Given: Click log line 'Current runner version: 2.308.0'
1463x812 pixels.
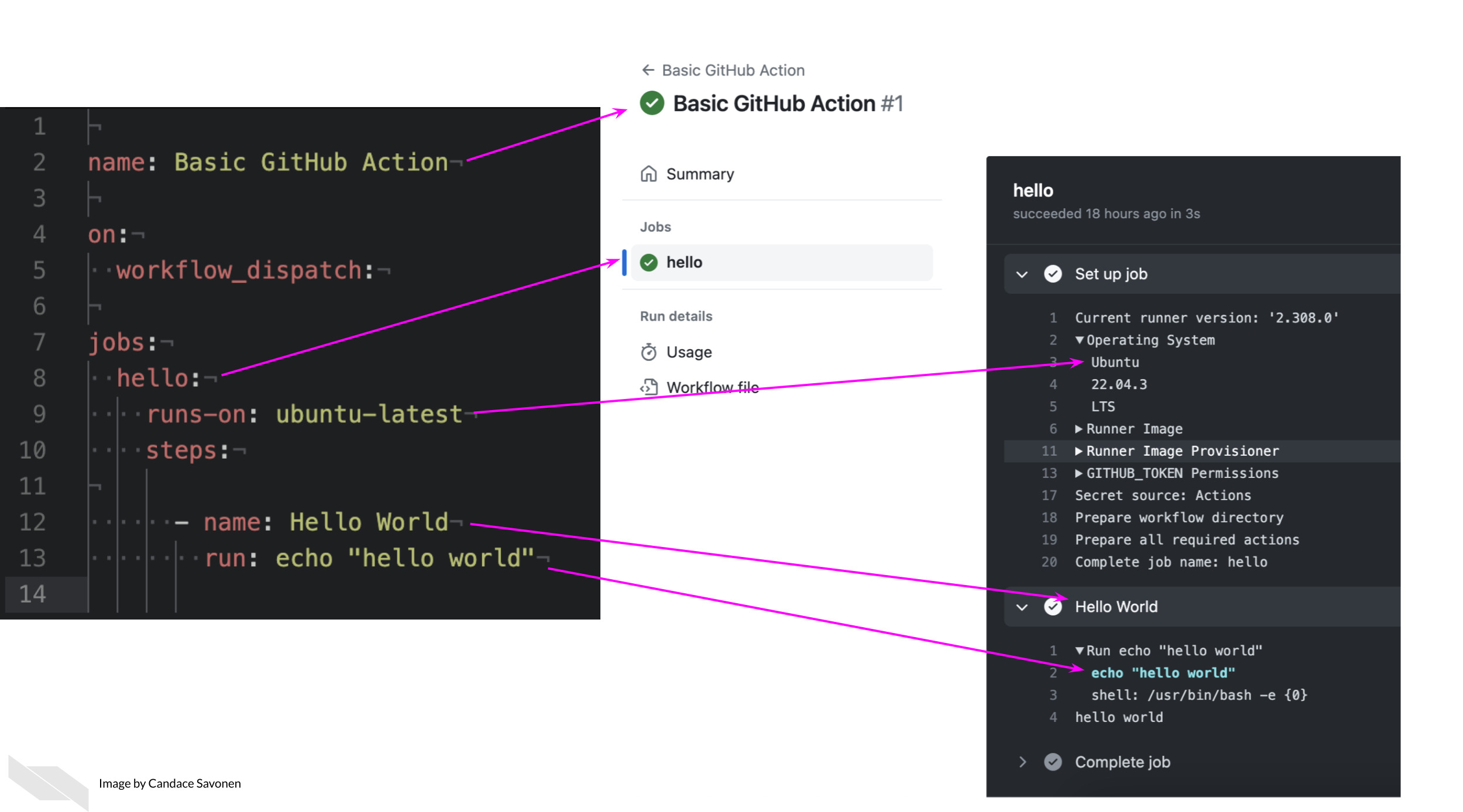Looking at the screenshot, I should (1207, 318).
